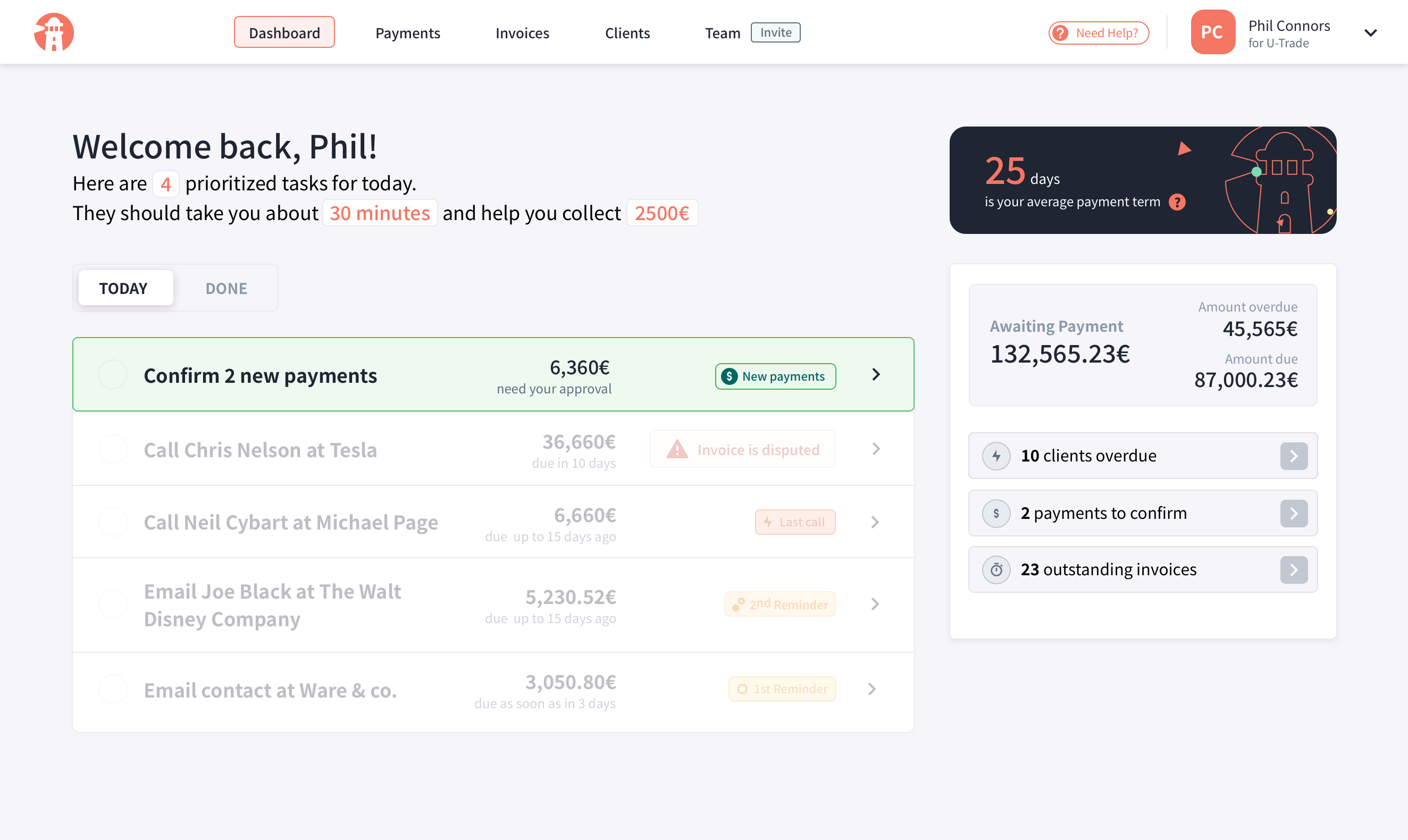Click the PC avatar badge
The width and height of the screenshot is (1408, 840).
click(x=1213, y=32)
